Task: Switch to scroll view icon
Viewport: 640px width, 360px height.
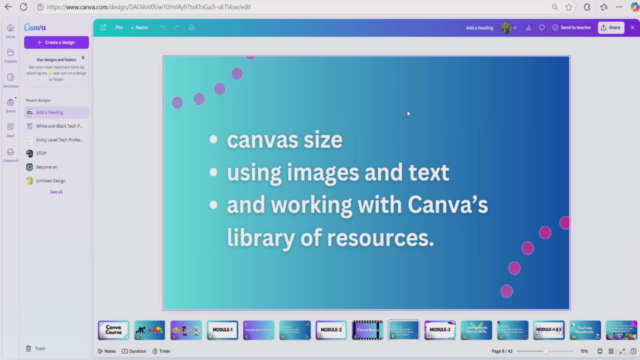Action: (600, 351)
